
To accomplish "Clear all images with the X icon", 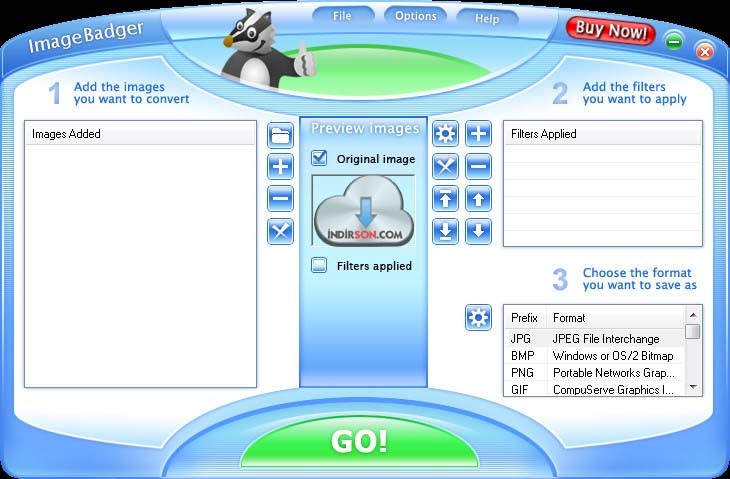I will coord(280,231).
